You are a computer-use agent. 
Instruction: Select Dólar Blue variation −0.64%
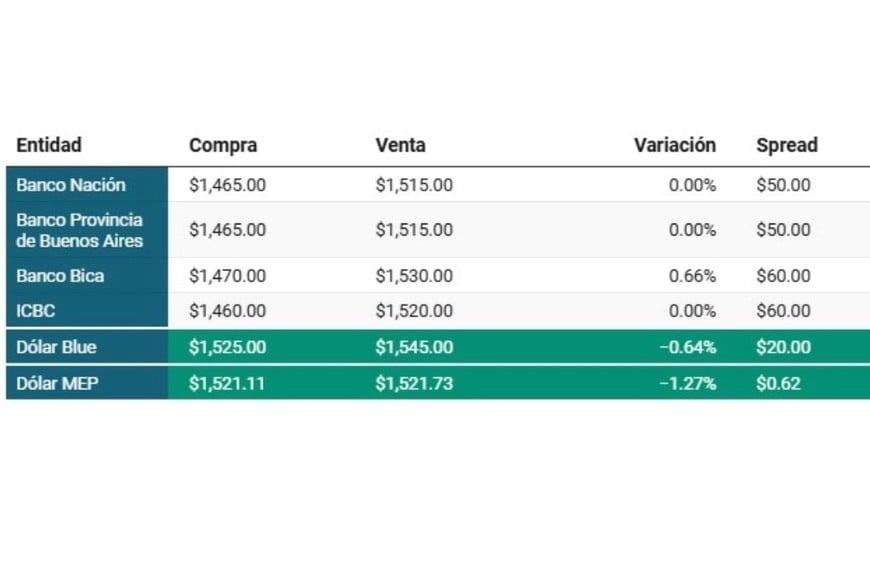point(688,347)
